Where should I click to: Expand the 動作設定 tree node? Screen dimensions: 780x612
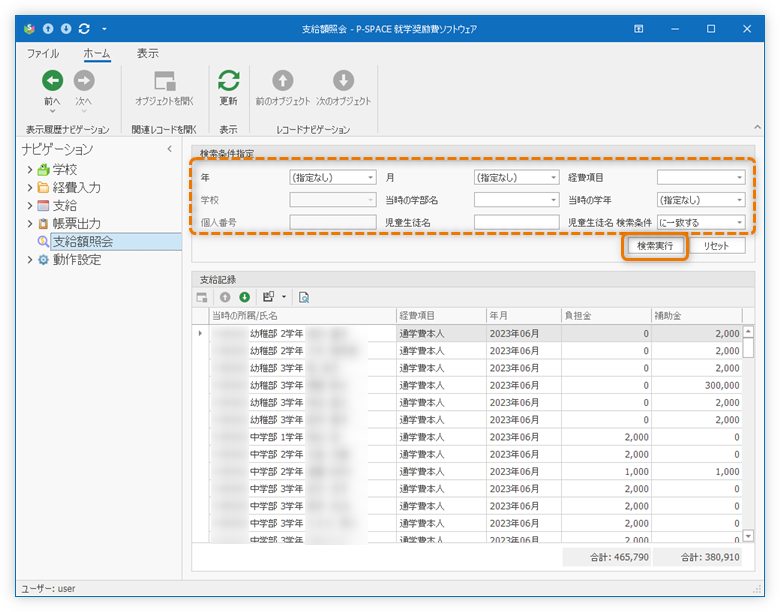pos(30,260)
